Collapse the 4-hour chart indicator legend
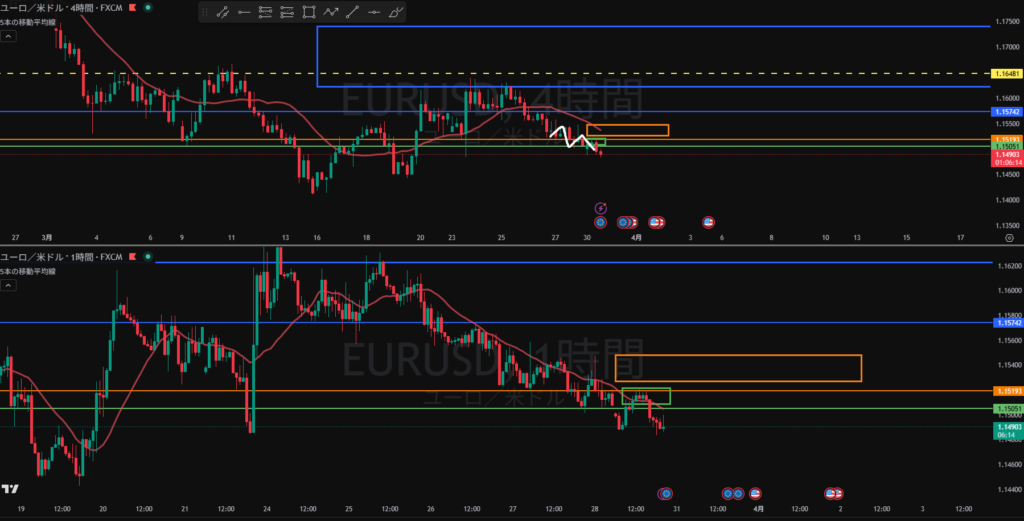This screenshot has width=1024, height=521. (7, 36)
